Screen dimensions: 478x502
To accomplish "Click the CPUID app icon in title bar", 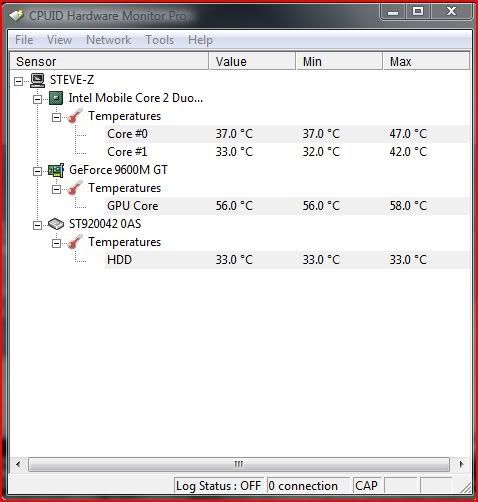I will click(x=17, y=15).
